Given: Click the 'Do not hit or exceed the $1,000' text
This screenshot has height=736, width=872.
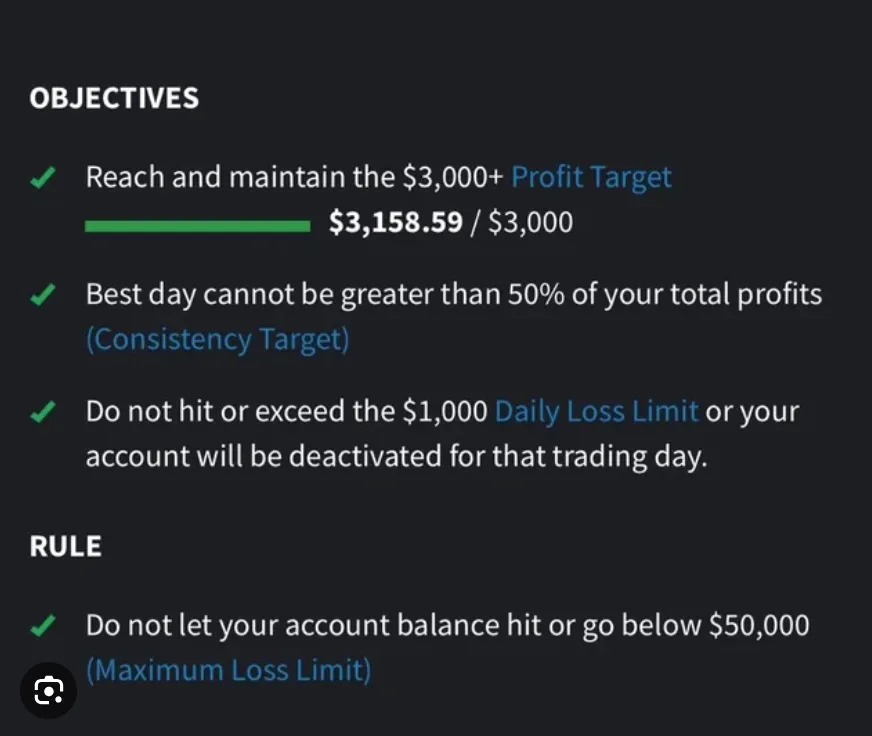Looking at the screenshot, I should click(286, 412).
